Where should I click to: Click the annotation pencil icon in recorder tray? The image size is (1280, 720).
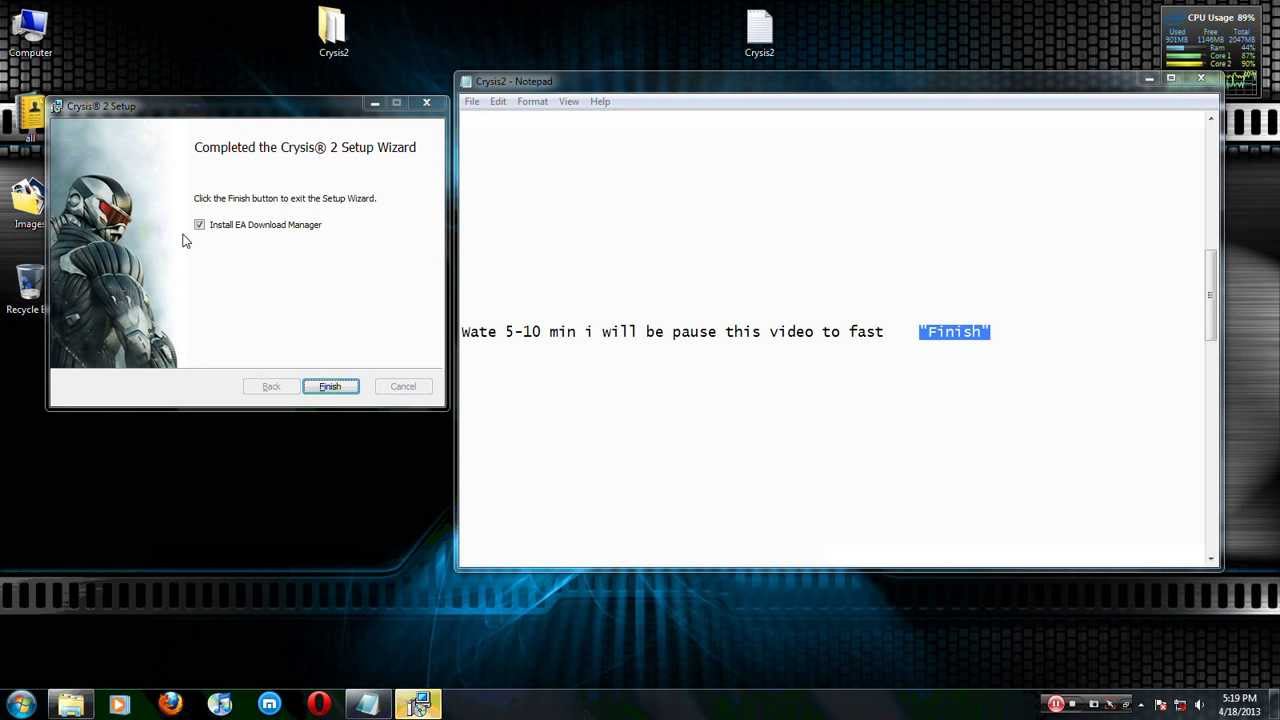tap(1111, 704)
